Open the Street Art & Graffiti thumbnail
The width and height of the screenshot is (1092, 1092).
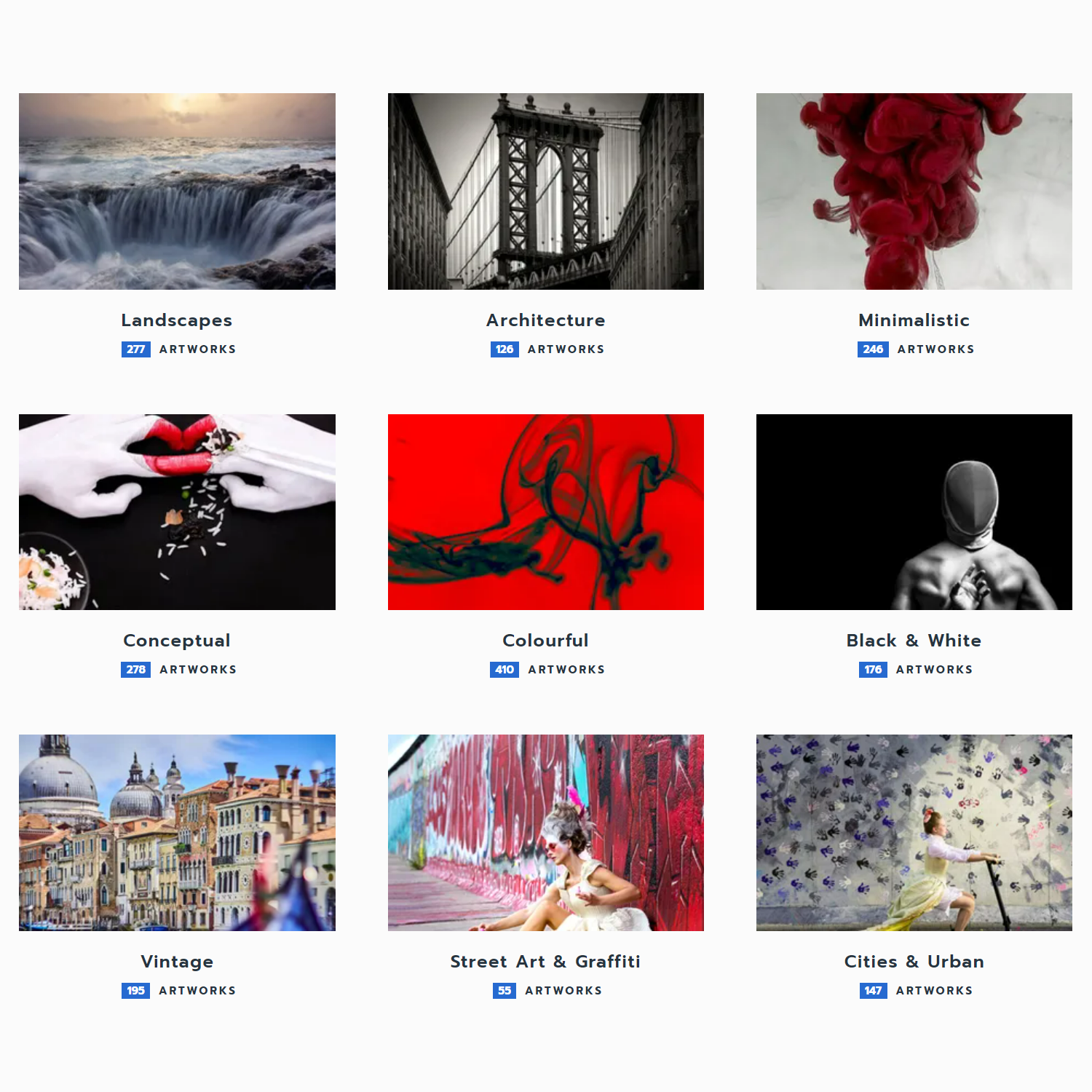tap(546, 833)
